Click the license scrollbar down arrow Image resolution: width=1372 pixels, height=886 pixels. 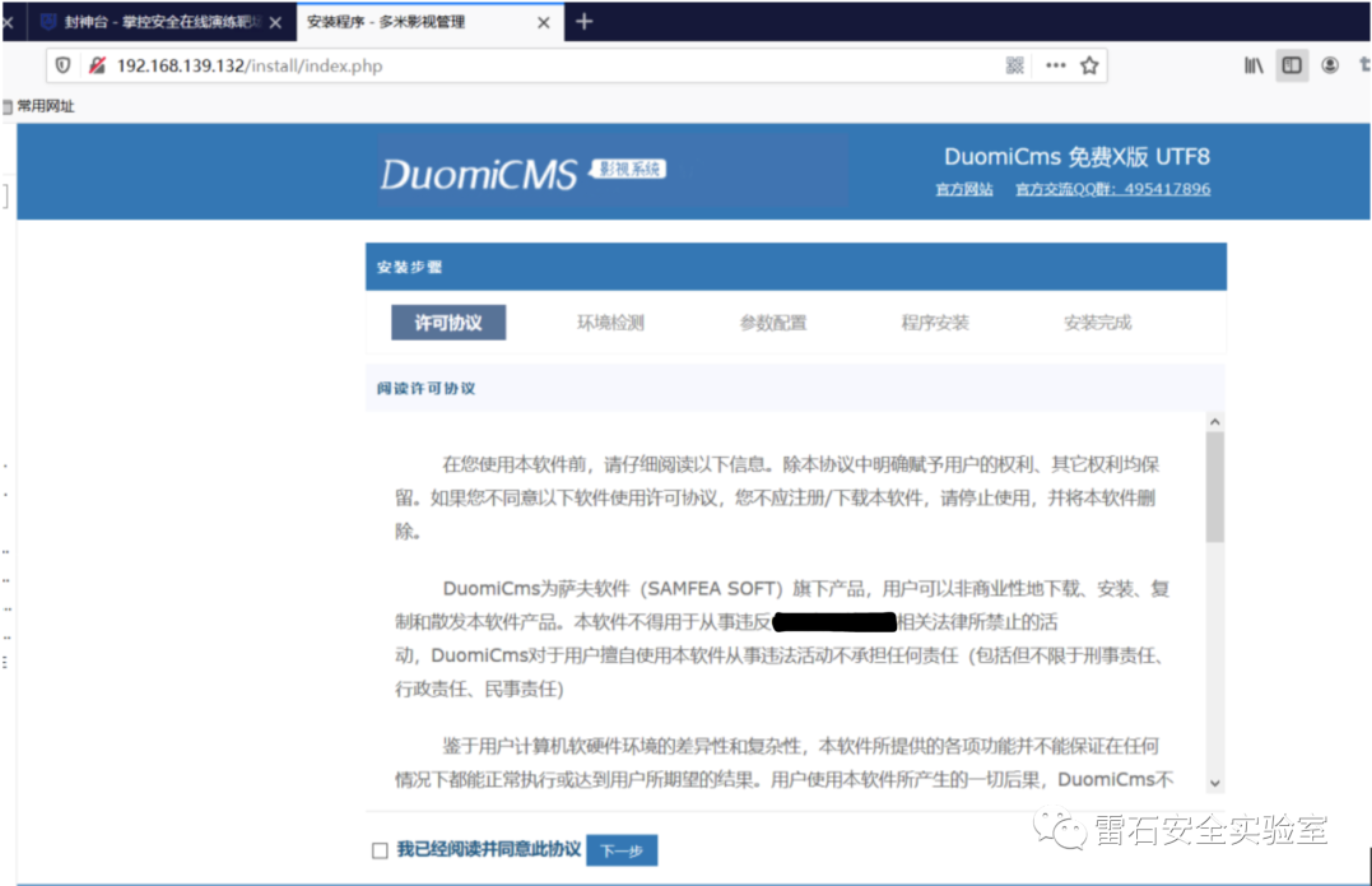(1215, 784)
